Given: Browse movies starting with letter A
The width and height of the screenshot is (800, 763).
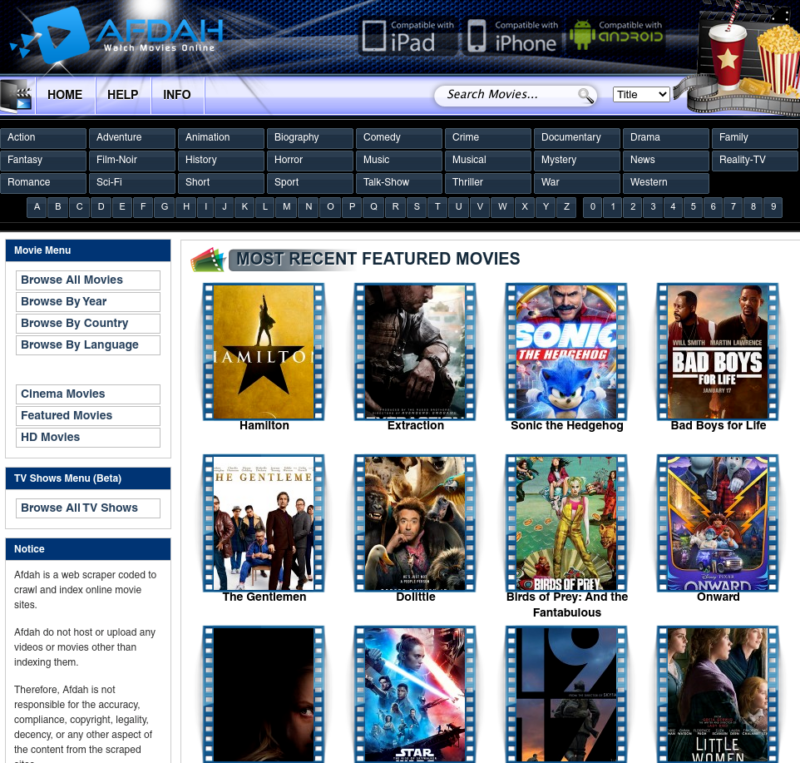Looking at the screenshot, I should [x=37, y=207].
